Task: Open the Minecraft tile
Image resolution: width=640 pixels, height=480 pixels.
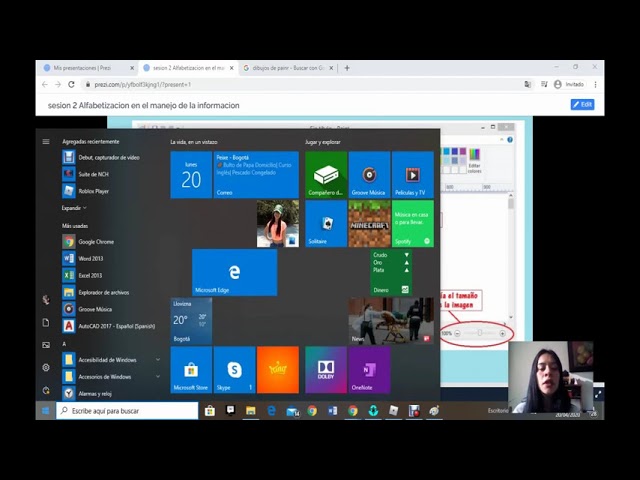Action: [x=369, y=223]
